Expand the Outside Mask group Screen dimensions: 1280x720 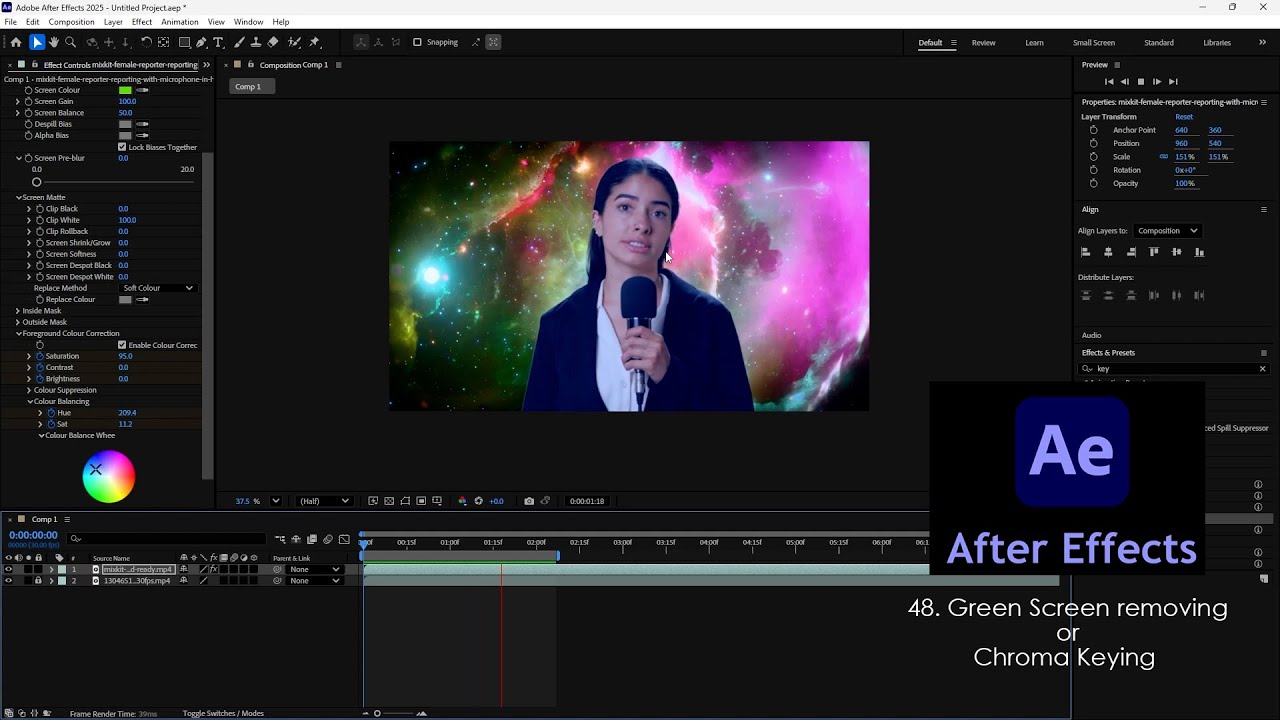(18, 322)
